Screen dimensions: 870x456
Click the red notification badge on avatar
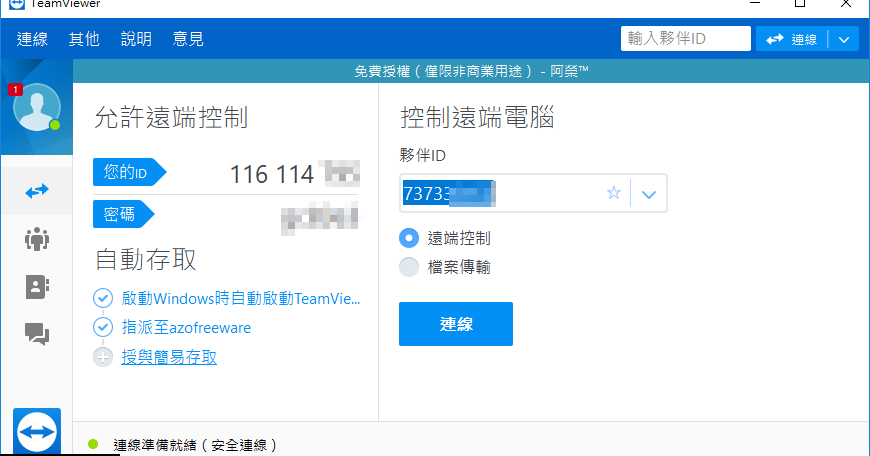tap(15, 89)
